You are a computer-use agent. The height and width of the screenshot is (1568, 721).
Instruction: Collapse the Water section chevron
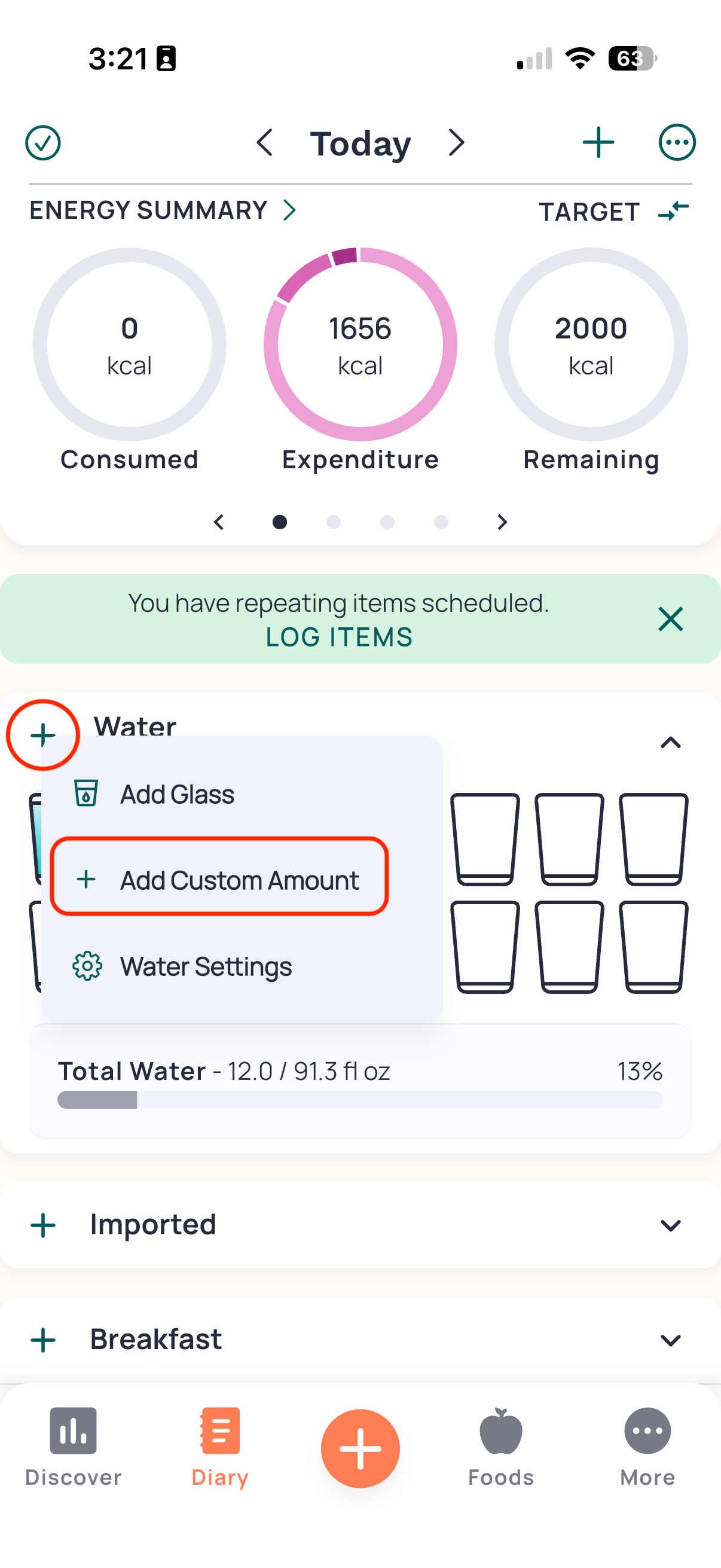(x=671, y=742)
